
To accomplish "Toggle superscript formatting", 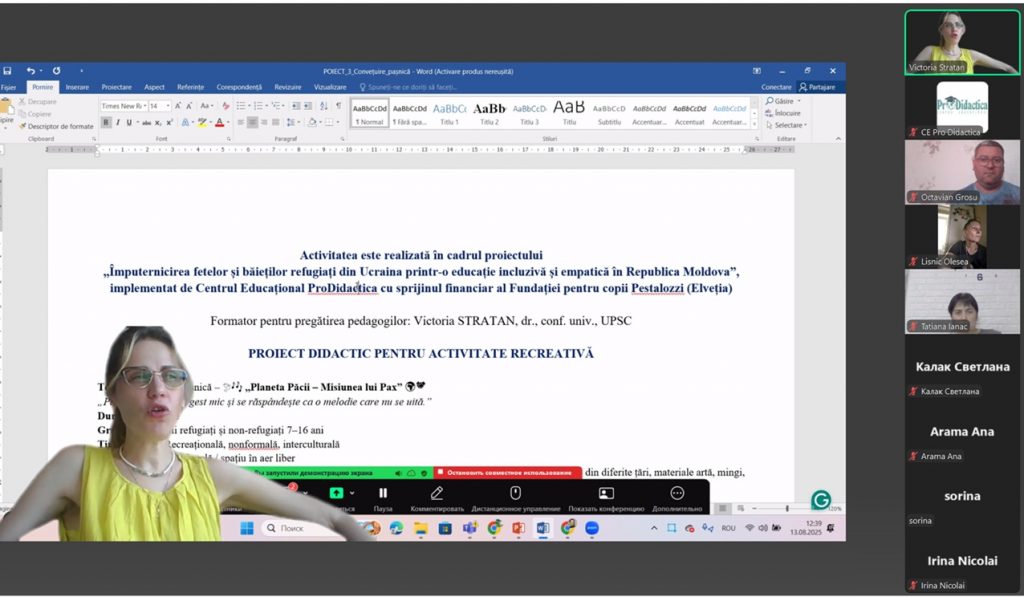I will [x=169, y=122].
